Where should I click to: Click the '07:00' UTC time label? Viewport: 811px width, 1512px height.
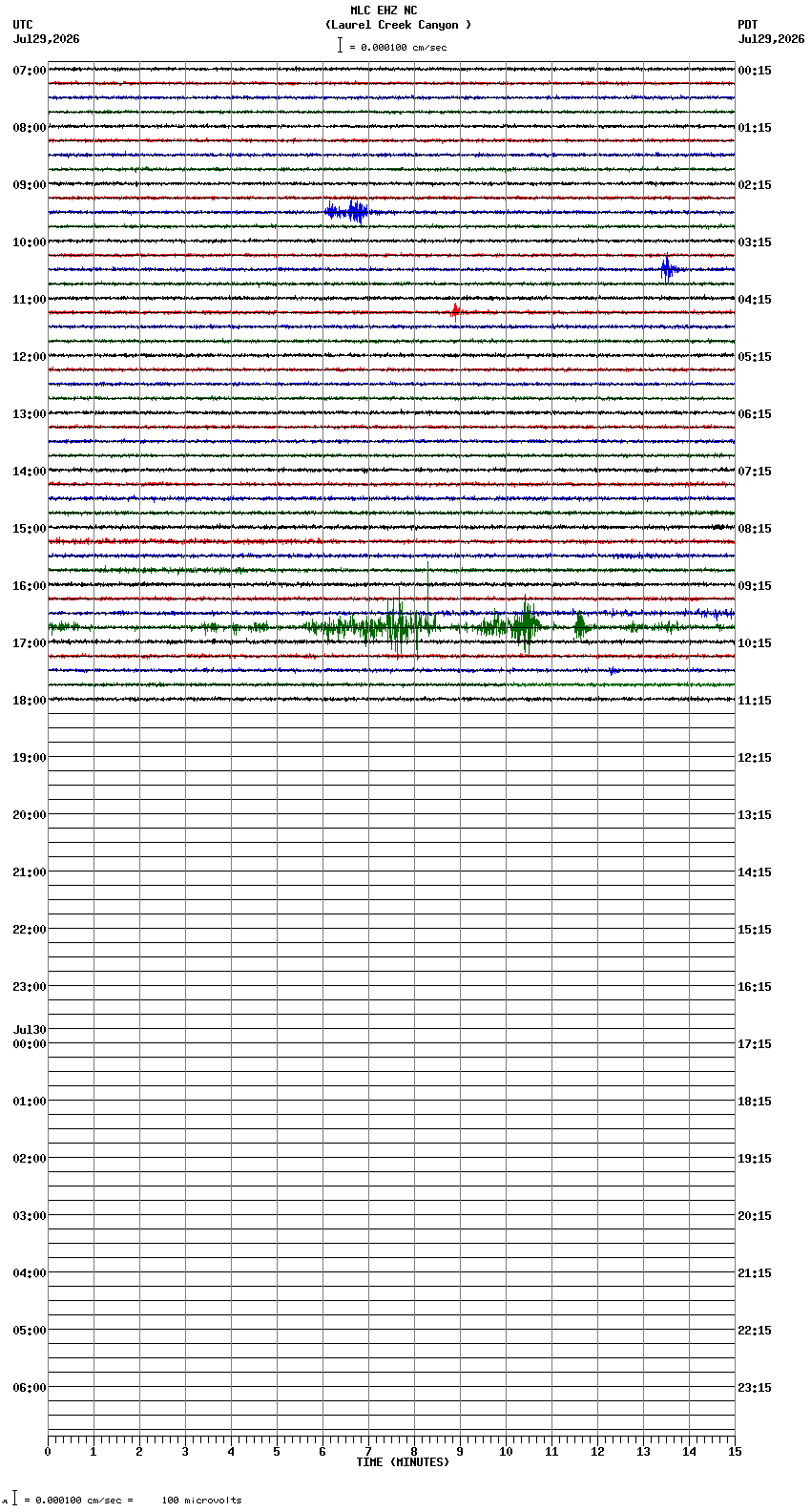point(30,71)
